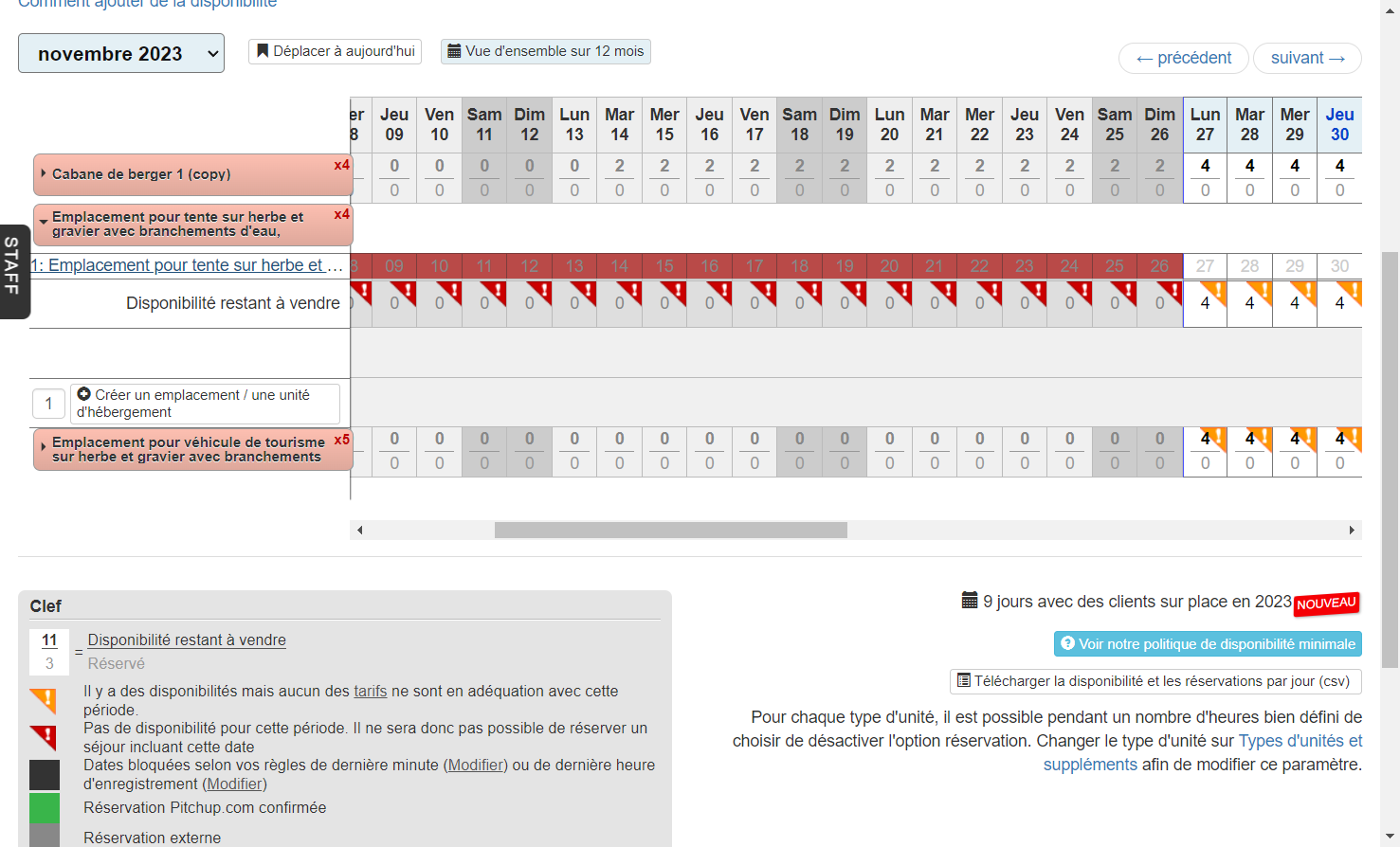Click the left arrow of calendar scrollbar
Screen dimensions: 1400x847
click(x=359, y=530)
